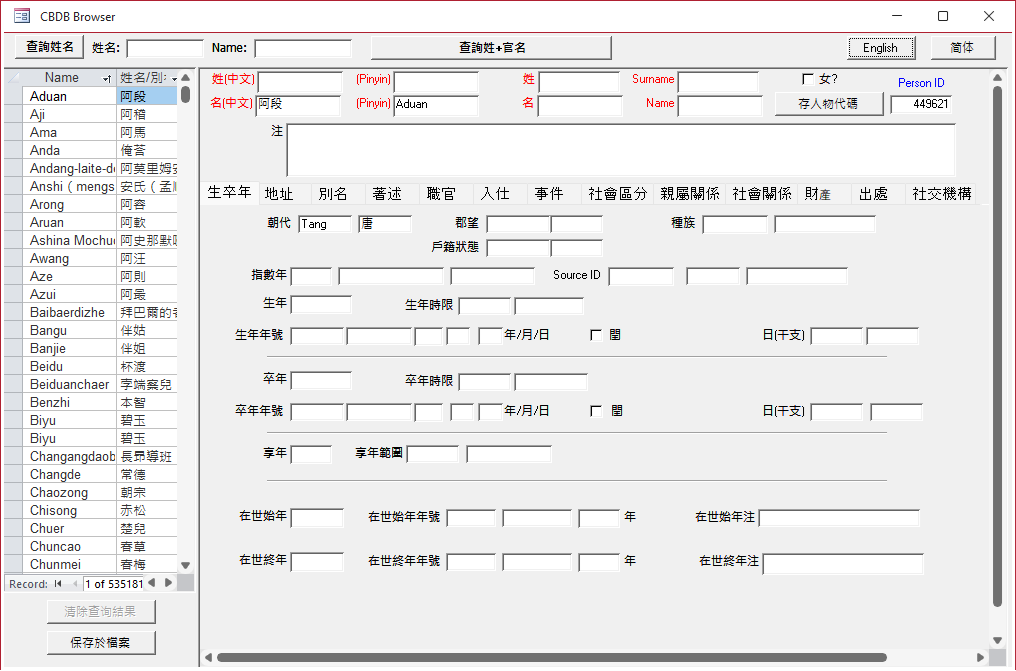This screenshot has width=1016, height=671.
Task: Go to first record in navigation bar
Action: click(x=58, y=583)
